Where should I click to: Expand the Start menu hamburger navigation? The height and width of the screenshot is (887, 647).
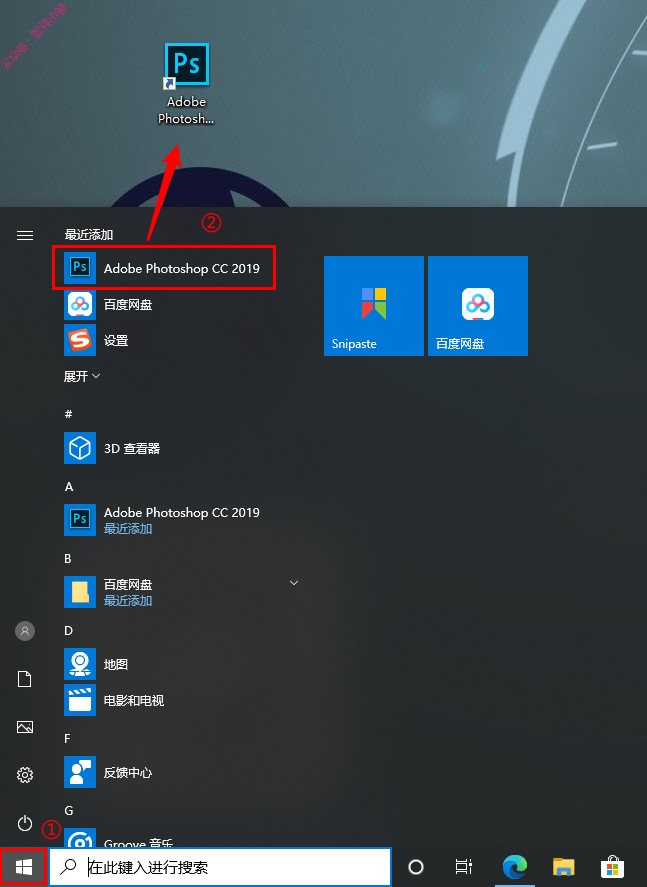point(25,235)
